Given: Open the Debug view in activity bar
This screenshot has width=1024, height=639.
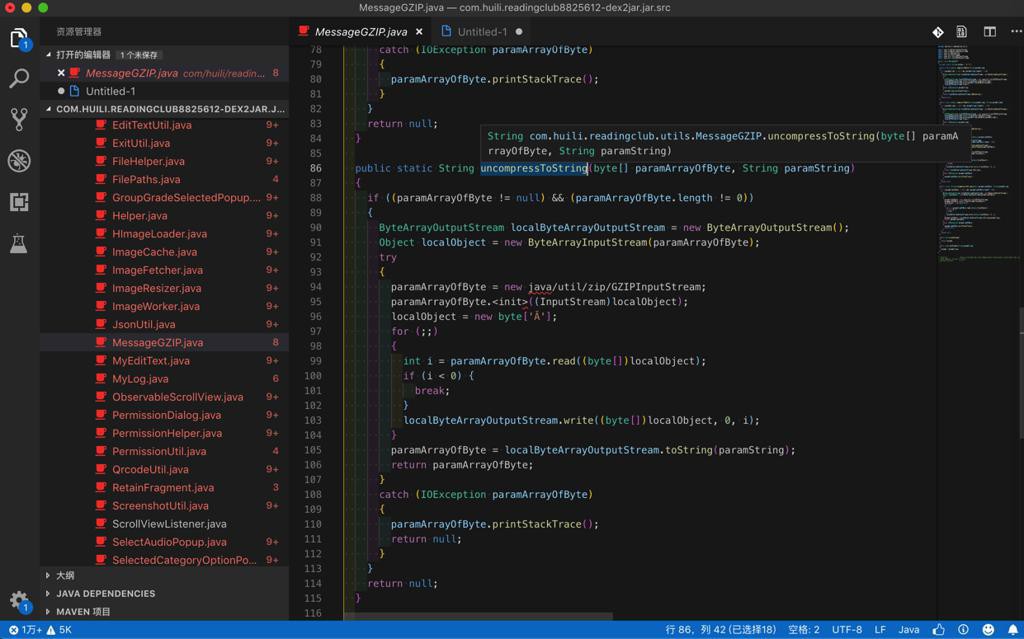Looking at the screenshot, I should [19, 161].
